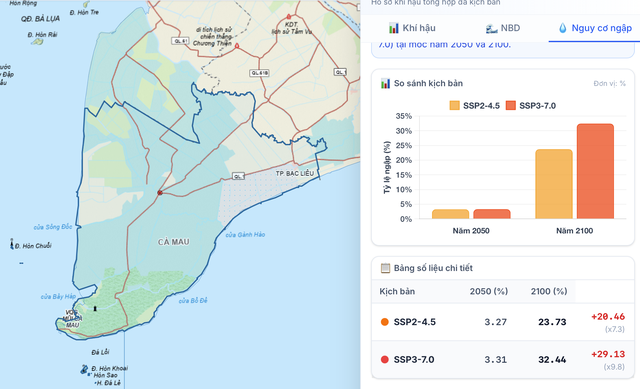Toggle the SSP3-7.0 legend entry
The width and height of the screenshot is (640, 389).
[531, 106]
